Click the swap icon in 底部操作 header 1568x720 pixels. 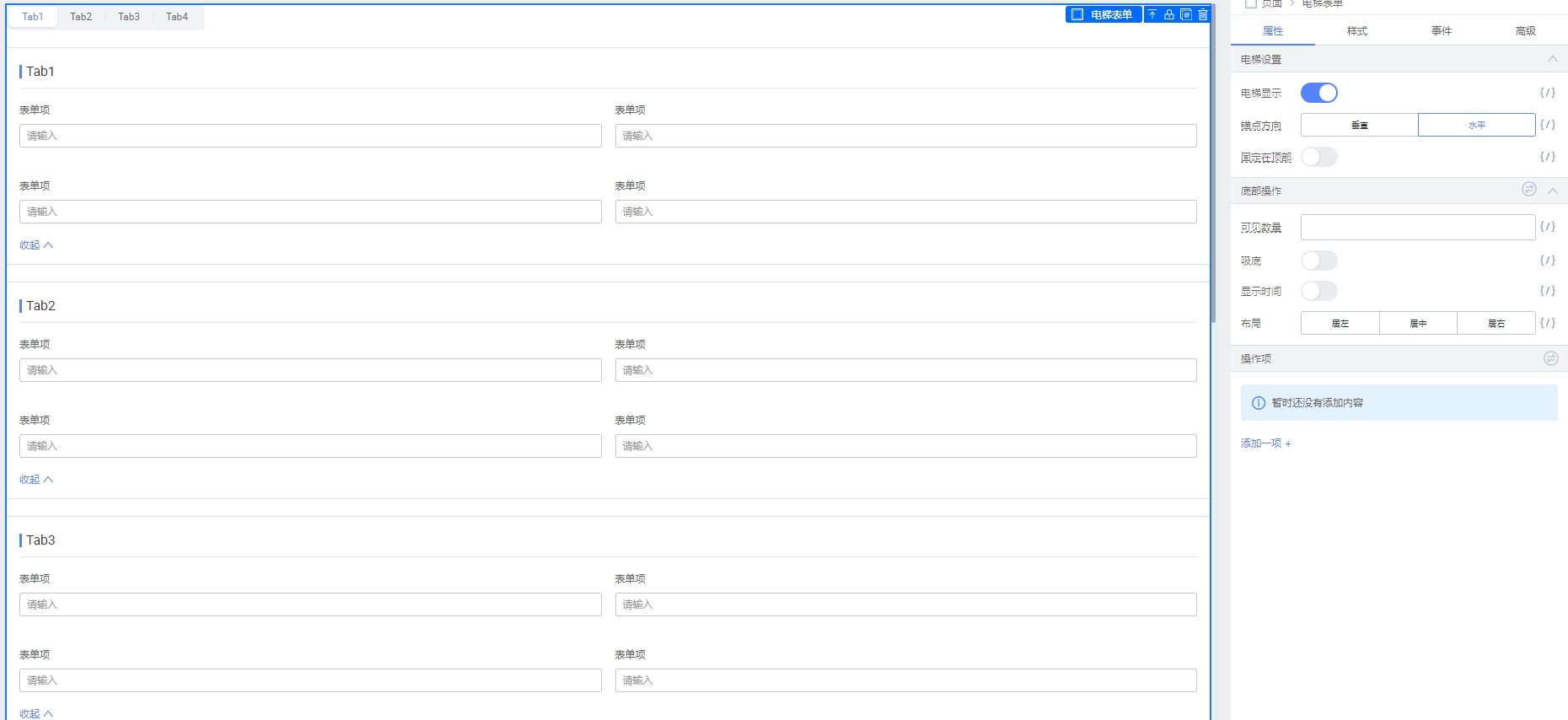click(x=1529, y=190)
